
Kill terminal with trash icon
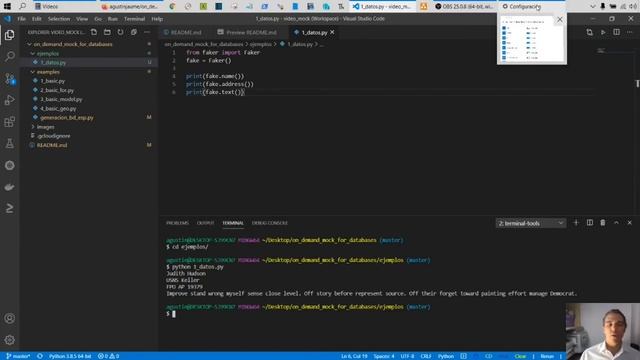(x=603, y=223)
